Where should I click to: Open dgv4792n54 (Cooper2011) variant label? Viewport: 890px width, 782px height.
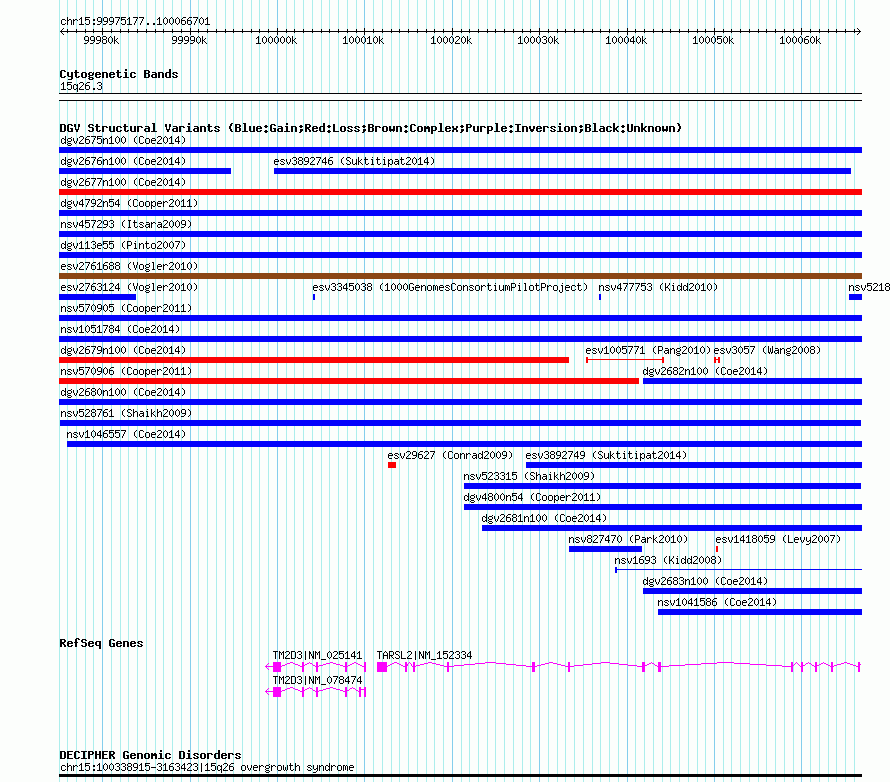click(x=129, y=203)
